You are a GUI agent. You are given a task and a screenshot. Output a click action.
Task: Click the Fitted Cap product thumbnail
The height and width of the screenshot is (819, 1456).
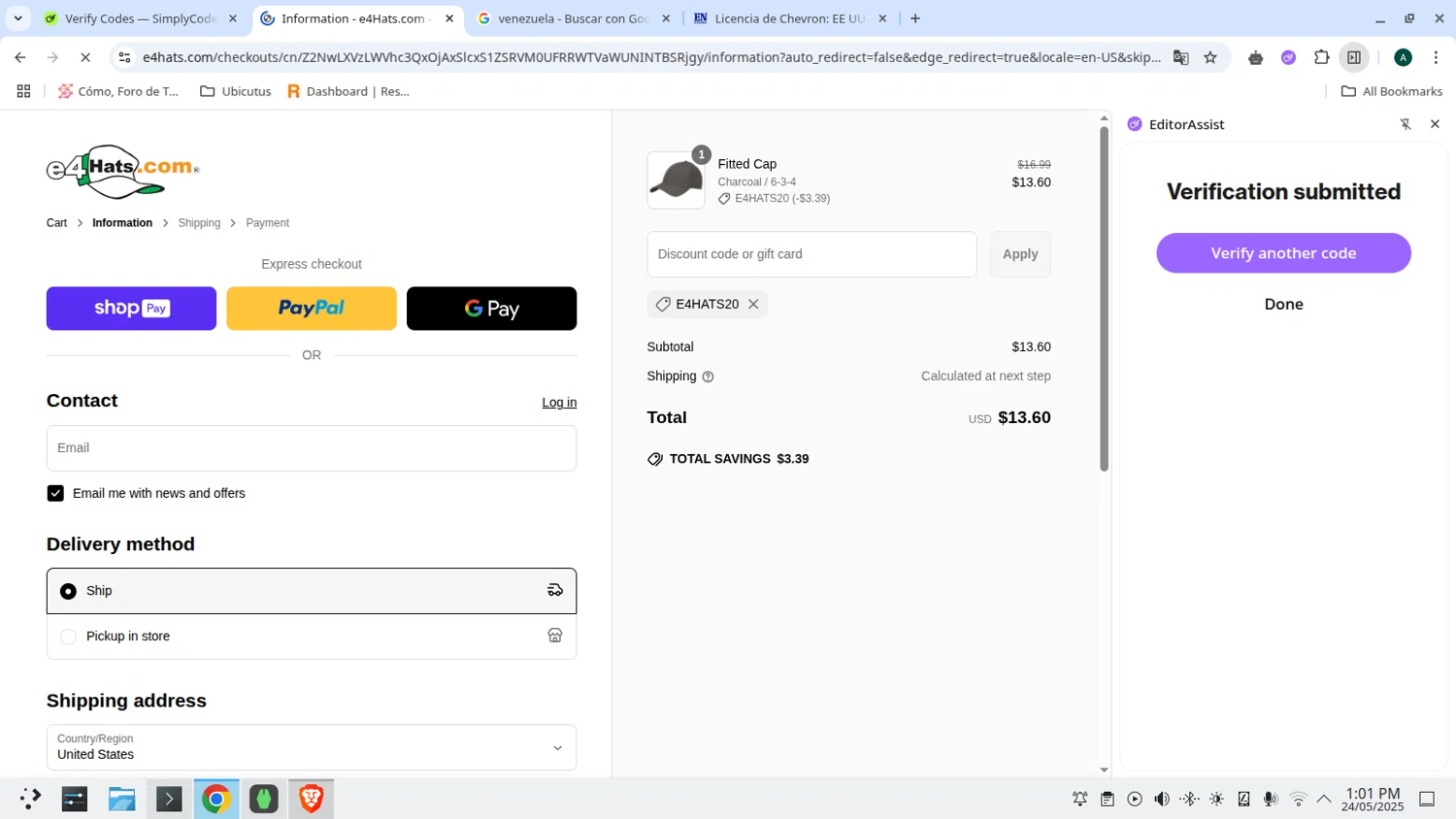tap(676, 180)
